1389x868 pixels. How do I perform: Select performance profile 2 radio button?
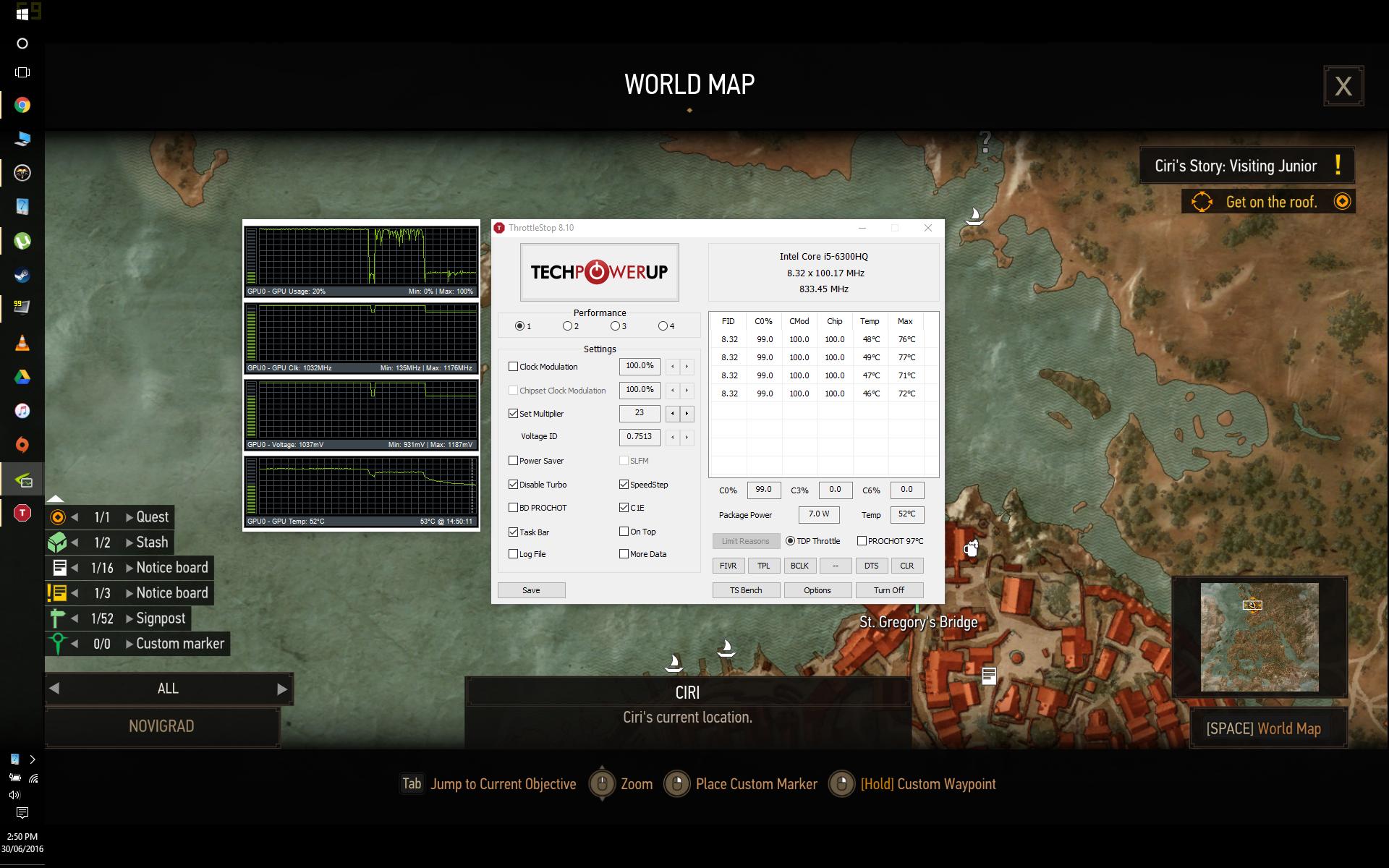point(567,326)
